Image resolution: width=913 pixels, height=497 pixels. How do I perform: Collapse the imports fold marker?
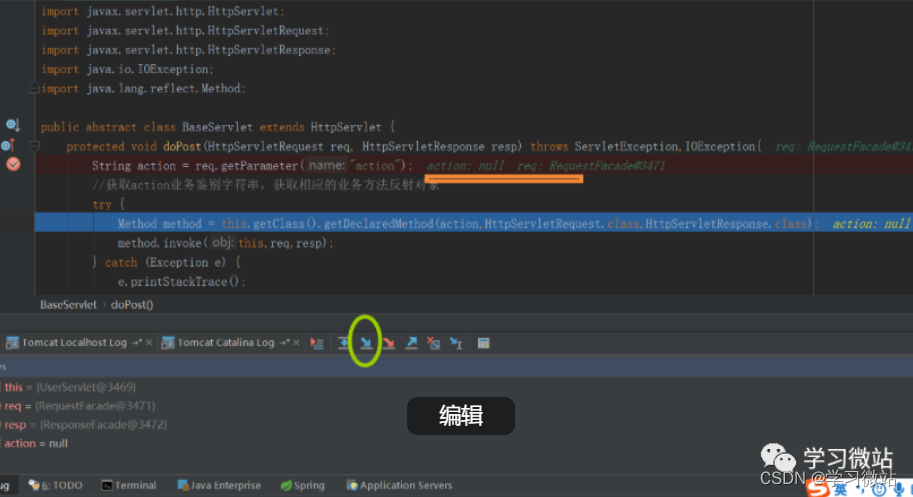coord(34,88)
